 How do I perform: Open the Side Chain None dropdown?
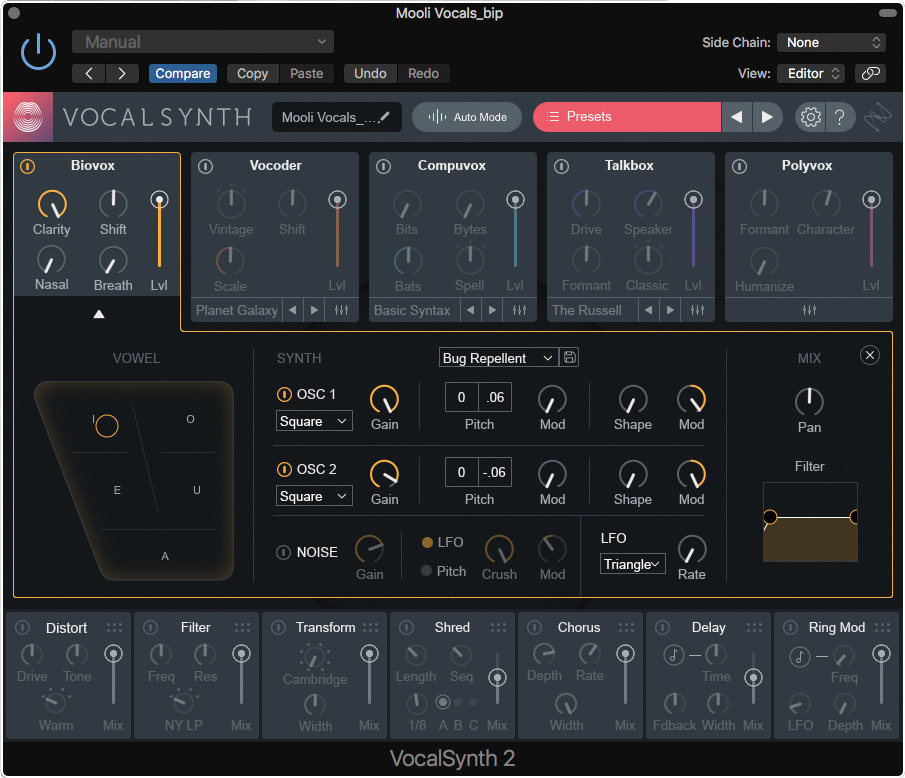click(x=832, y=42)
